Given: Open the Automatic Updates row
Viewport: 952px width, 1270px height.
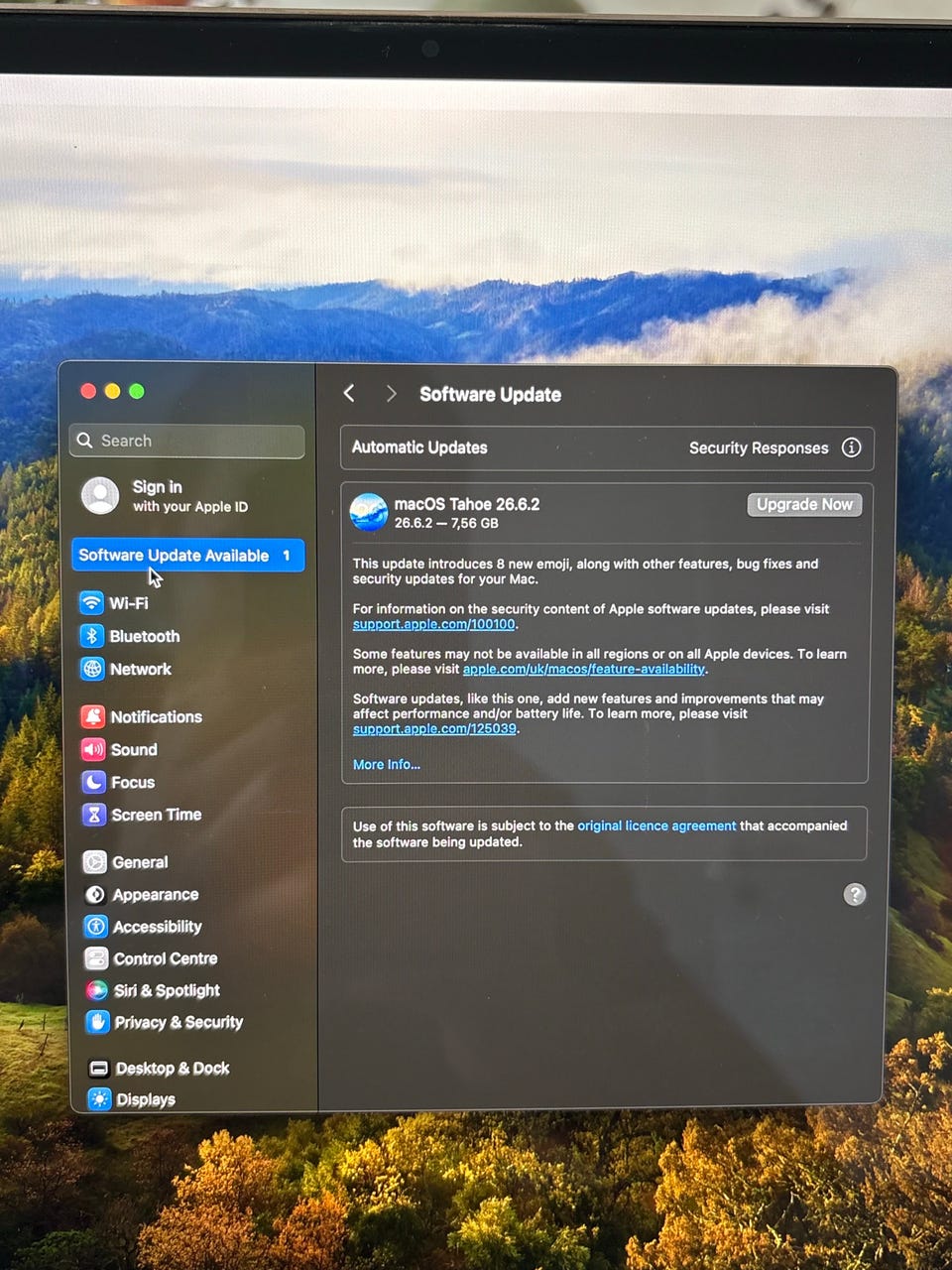Looking at the screenshot, I should [607, 447].
